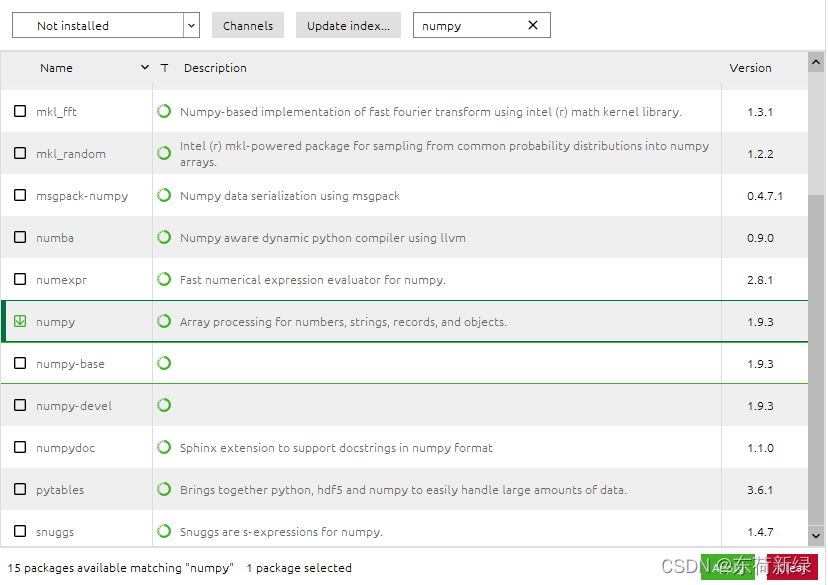Screen dimensions: 828x585
Task: Click the package type icon for numpy-devel
Action: tap(164, 405)
